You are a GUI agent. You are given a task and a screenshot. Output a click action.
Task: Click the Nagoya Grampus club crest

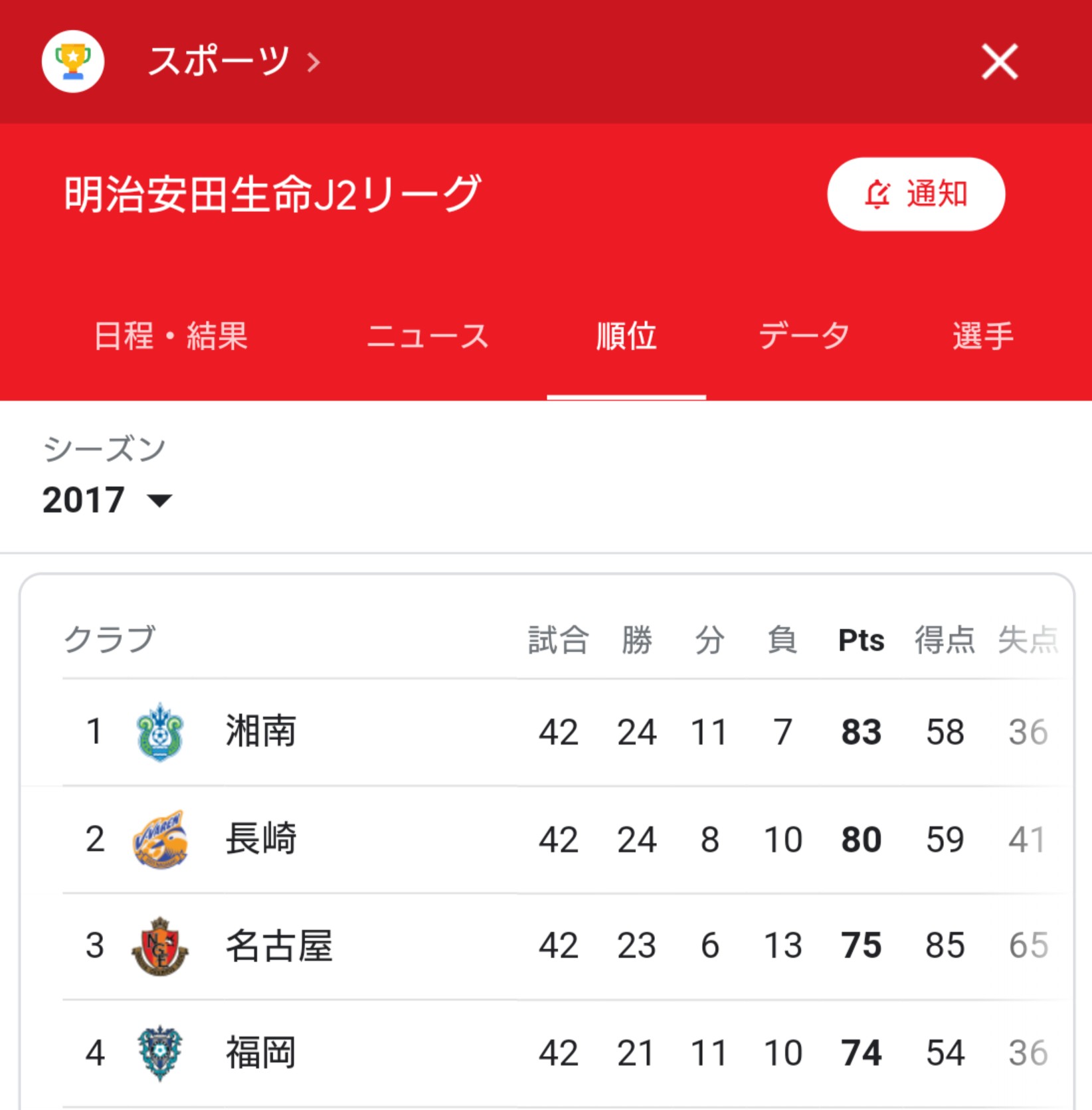click(160, 945)
